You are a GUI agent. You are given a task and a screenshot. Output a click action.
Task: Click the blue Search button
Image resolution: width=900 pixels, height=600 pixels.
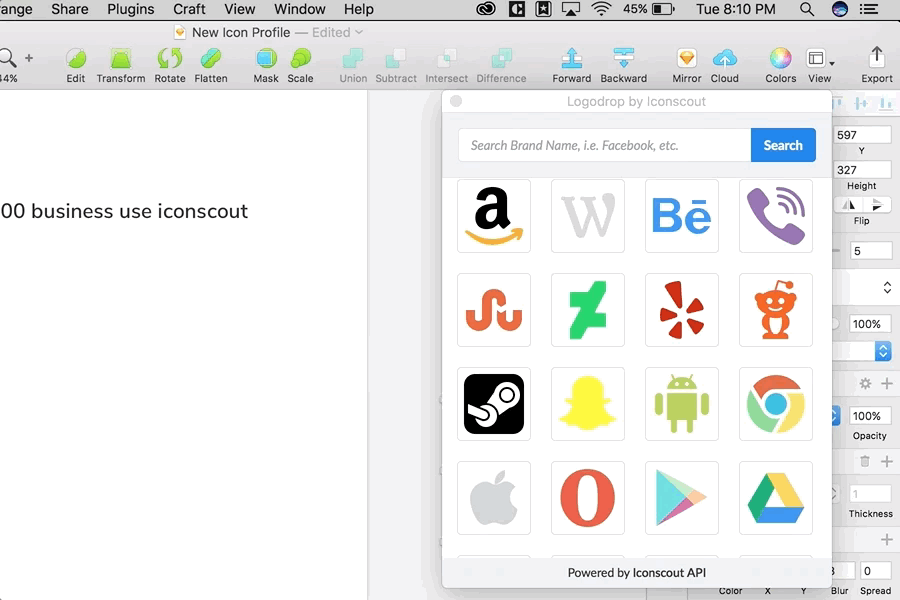coord(783,145)
